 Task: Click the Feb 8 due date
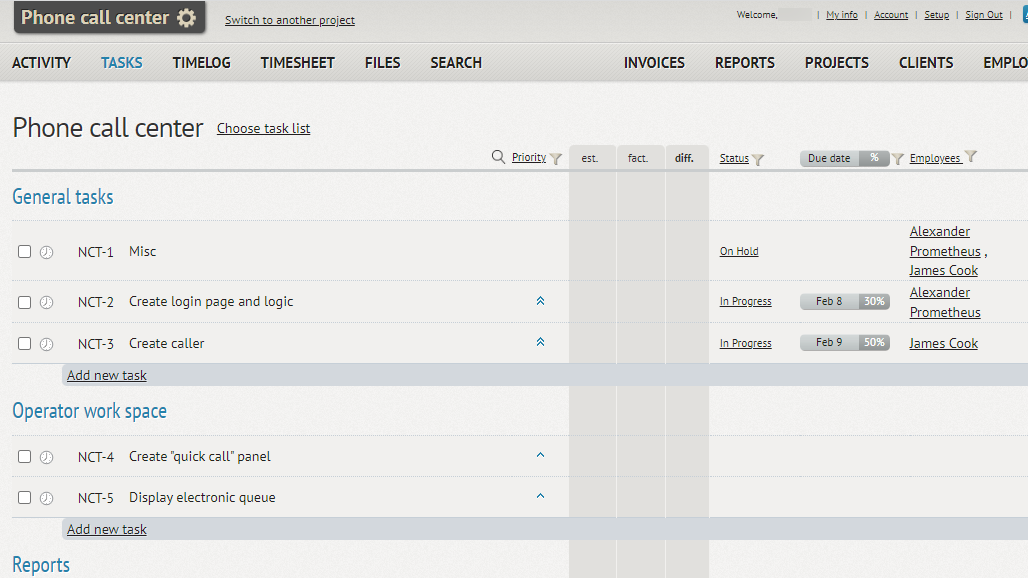[x=829, y=301]
